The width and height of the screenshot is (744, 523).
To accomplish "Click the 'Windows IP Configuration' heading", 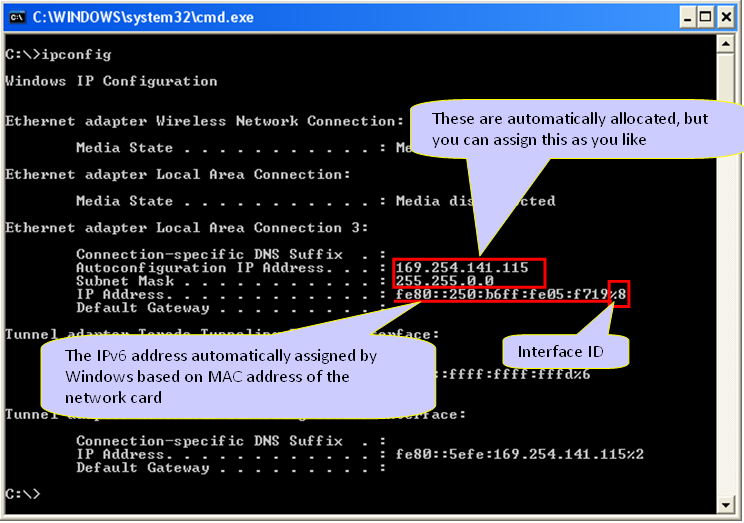I will coord(111,81).
